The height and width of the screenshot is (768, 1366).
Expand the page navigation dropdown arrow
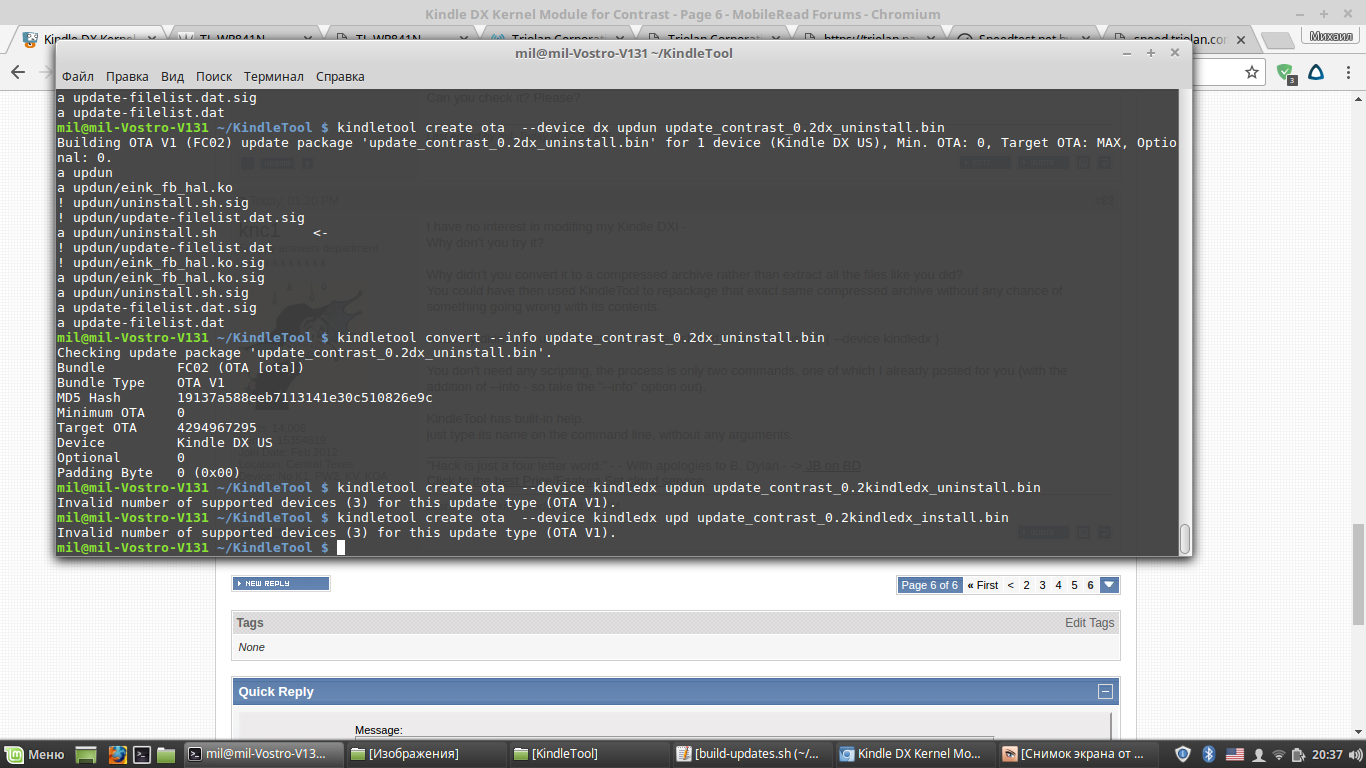coord(1109,585)
